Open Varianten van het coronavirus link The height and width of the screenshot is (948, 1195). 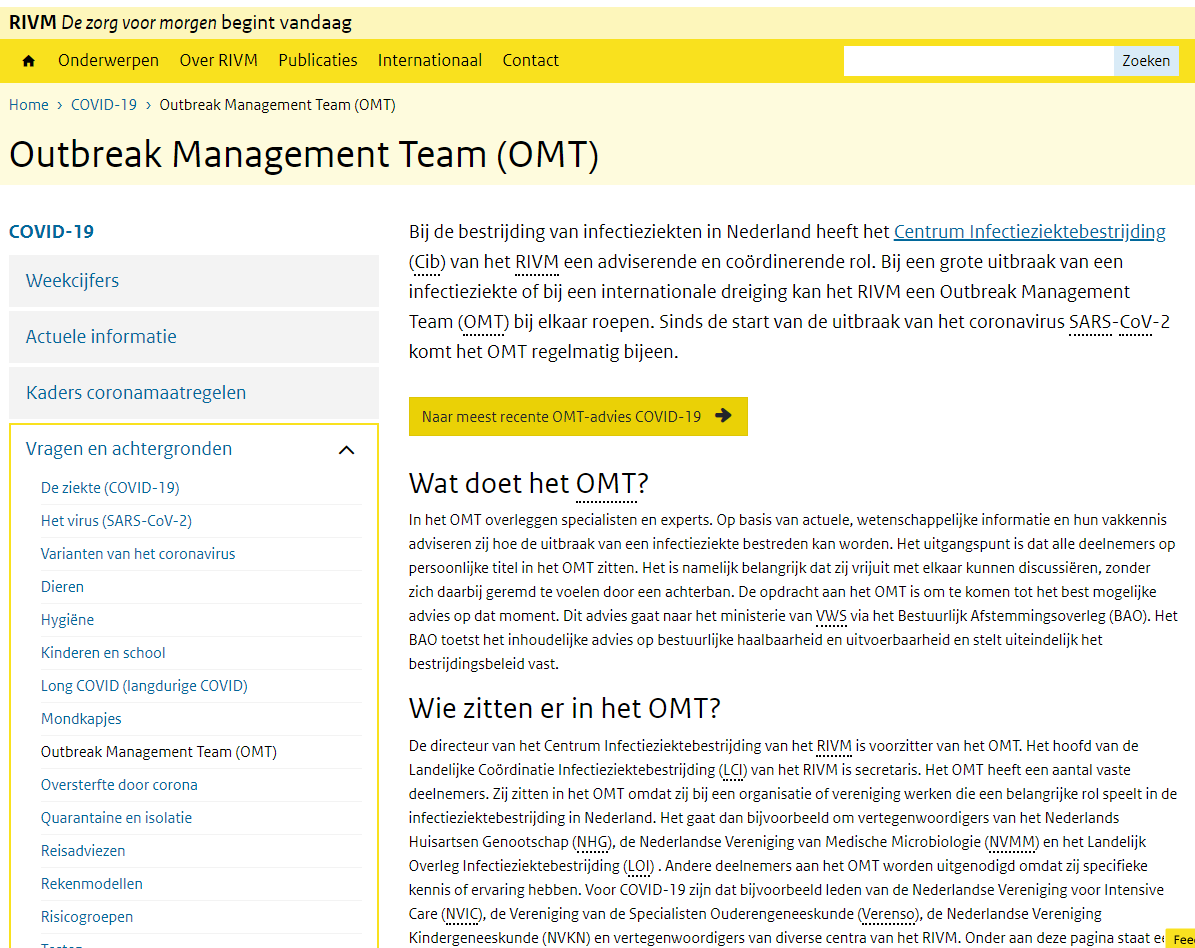[x=138, y=554]
